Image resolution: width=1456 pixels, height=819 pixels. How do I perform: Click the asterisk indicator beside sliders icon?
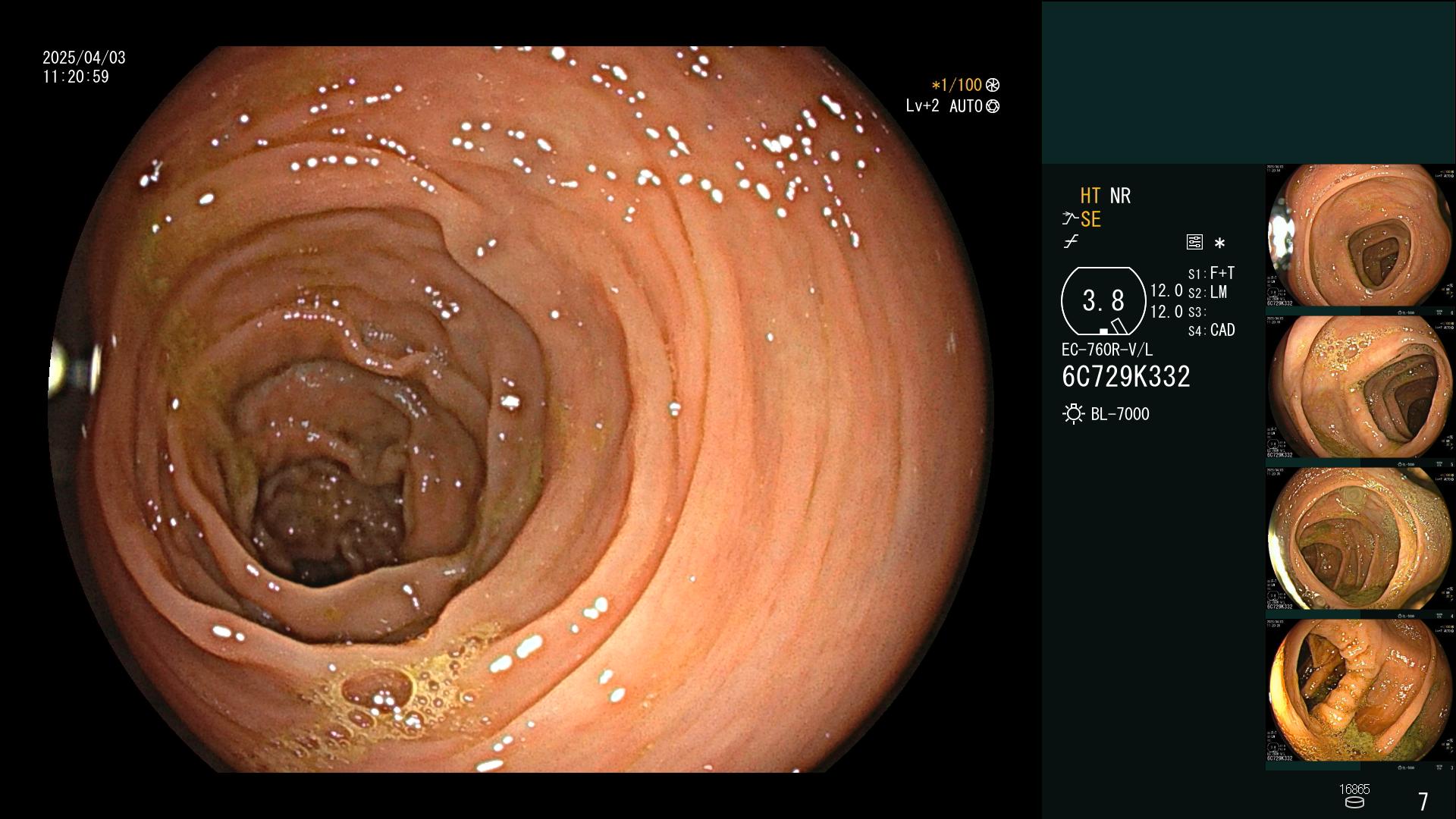coord(1219,243)
